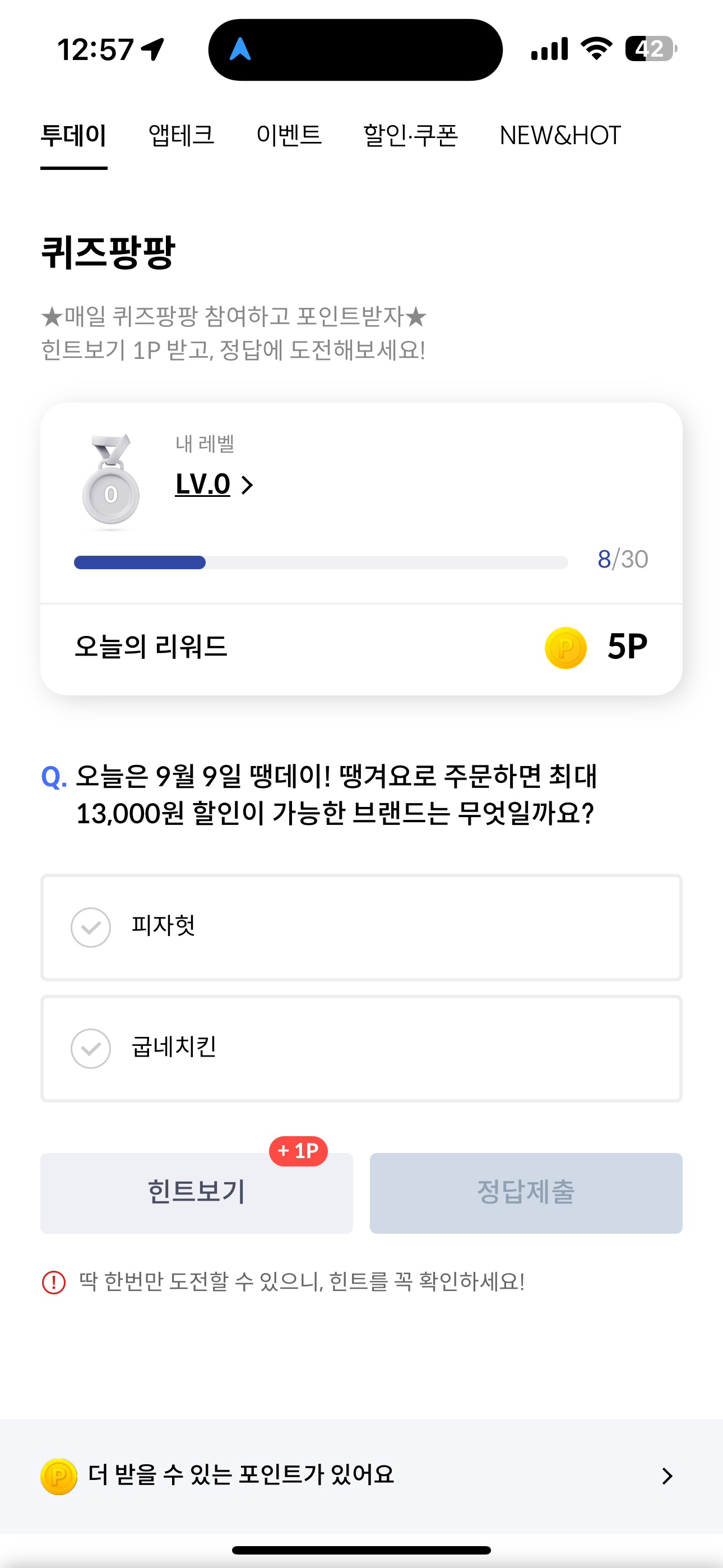
Task: Switch to the 앱테크 tab
Action: [x=182, y=135]
